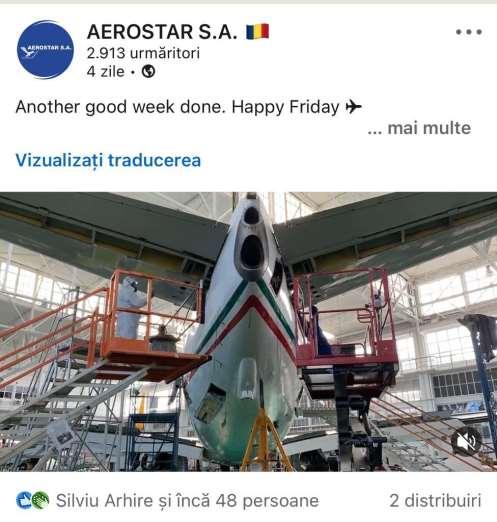This screenshot has height=522, width=497.
Task: Click the round AEROSTAR S.A. logo avatar
Action: click(45, 50)
